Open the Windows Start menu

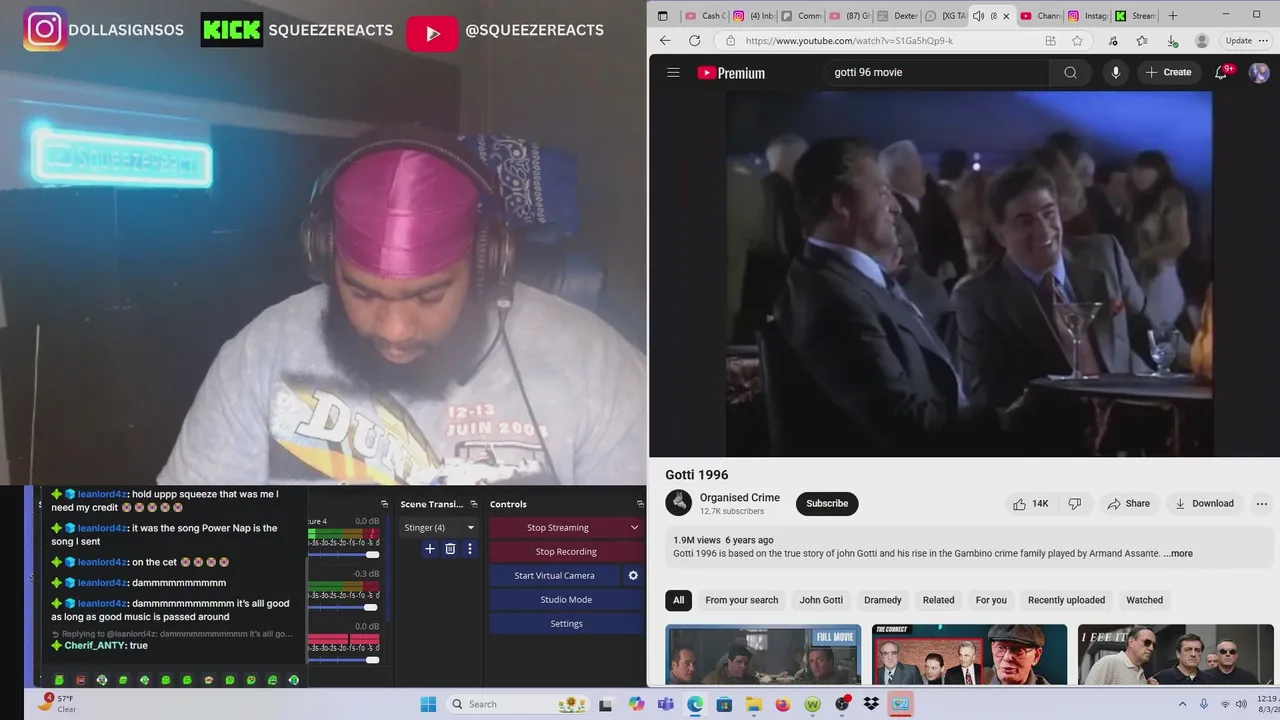(x=428, y=704)
